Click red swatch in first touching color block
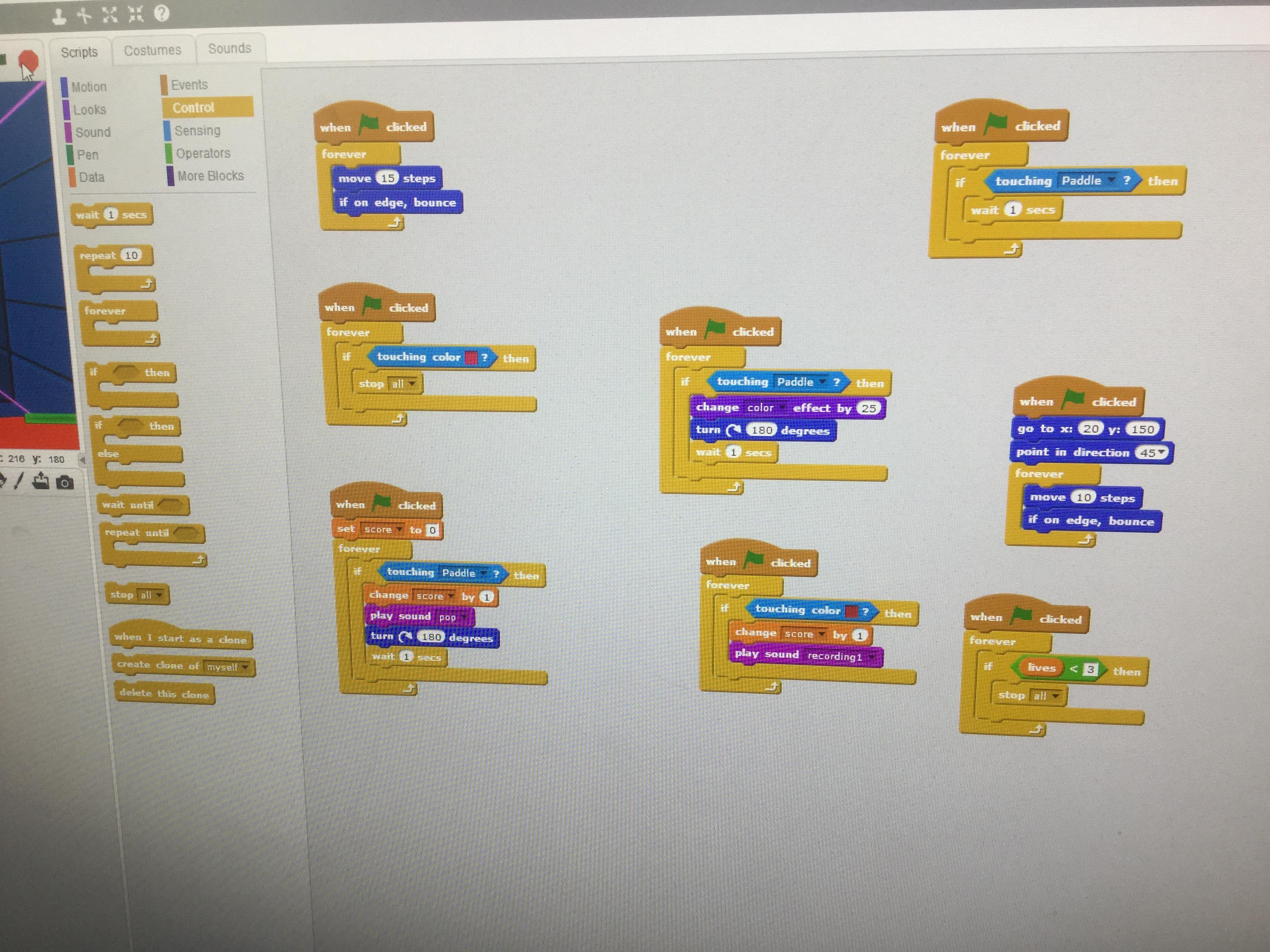 pos(471,357)
